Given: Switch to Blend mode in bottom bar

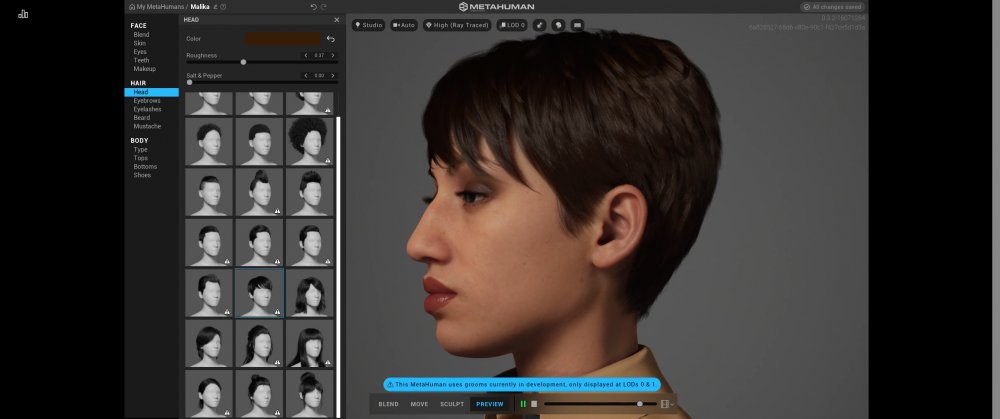Looking at the screenshot, I should pyautogui.click(x=388, y=404).
